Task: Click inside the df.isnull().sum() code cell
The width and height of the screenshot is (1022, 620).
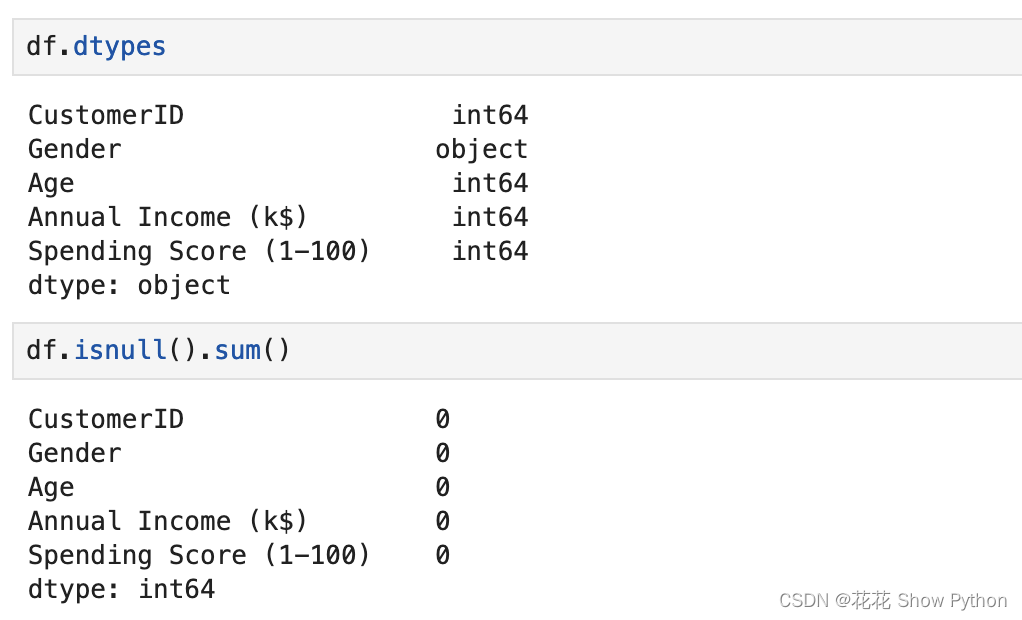Action: (600, 351)
